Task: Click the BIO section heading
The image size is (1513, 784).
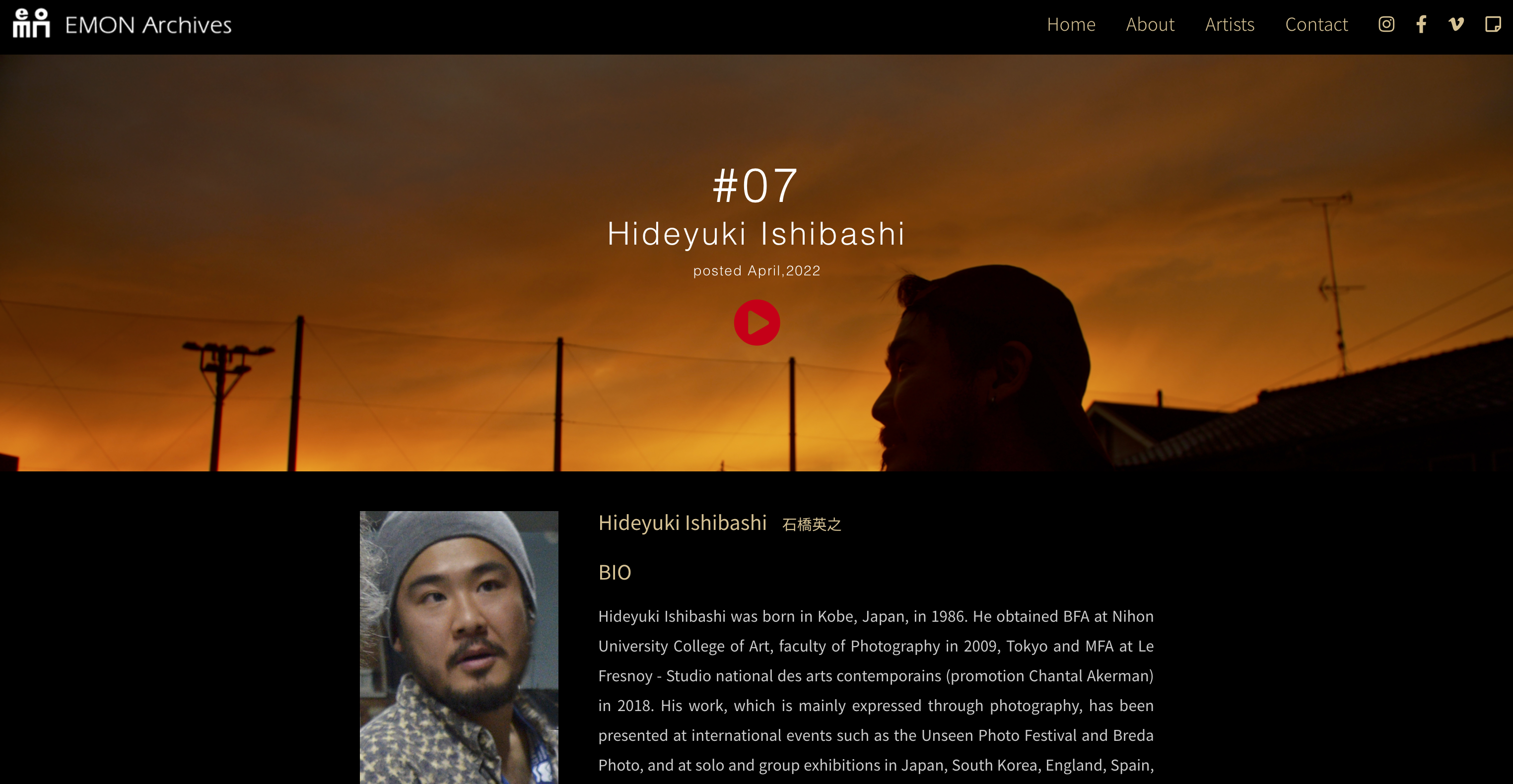Action: (x=615, y=573)
